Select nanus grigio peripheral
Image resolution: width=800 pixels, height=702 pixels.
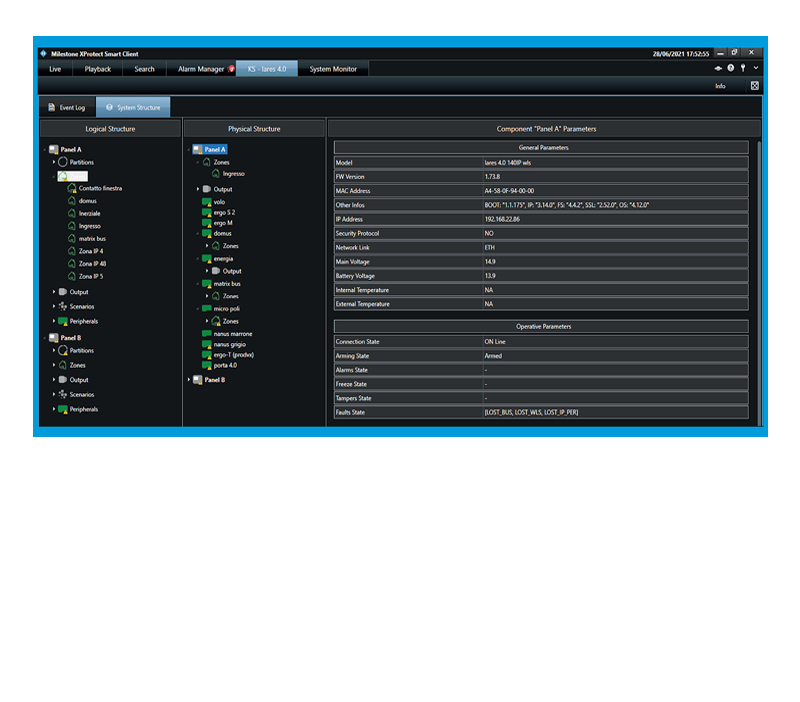(x=230, y=344)
